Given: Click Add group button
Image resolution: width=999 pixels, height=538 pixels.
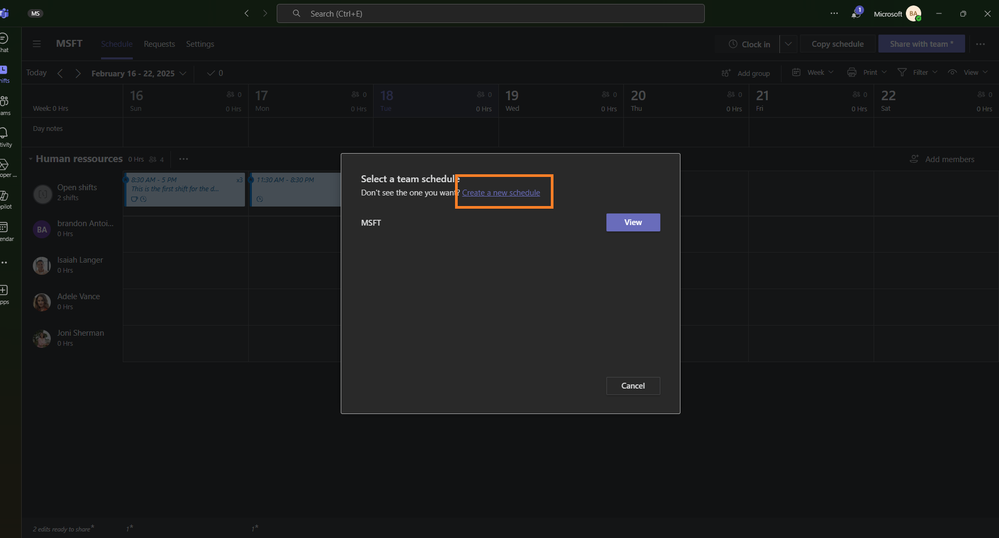Looking at the screenshot, I should (x=745, y=73).
